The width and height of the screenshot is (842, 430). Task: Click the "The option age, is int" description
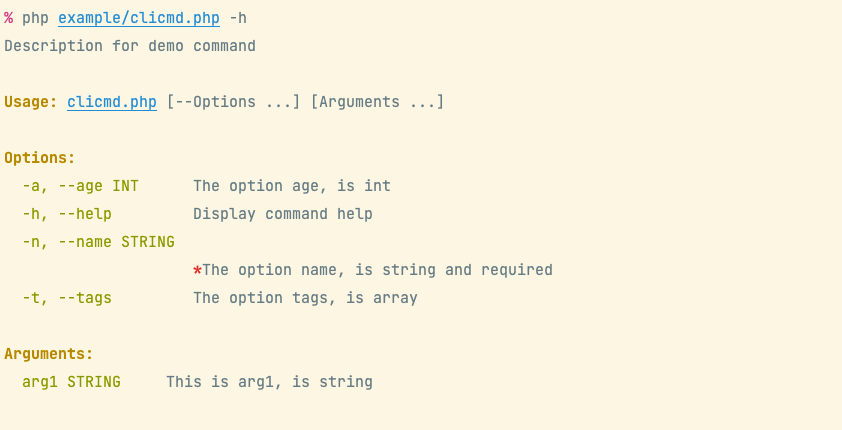(x=292, y=186)
